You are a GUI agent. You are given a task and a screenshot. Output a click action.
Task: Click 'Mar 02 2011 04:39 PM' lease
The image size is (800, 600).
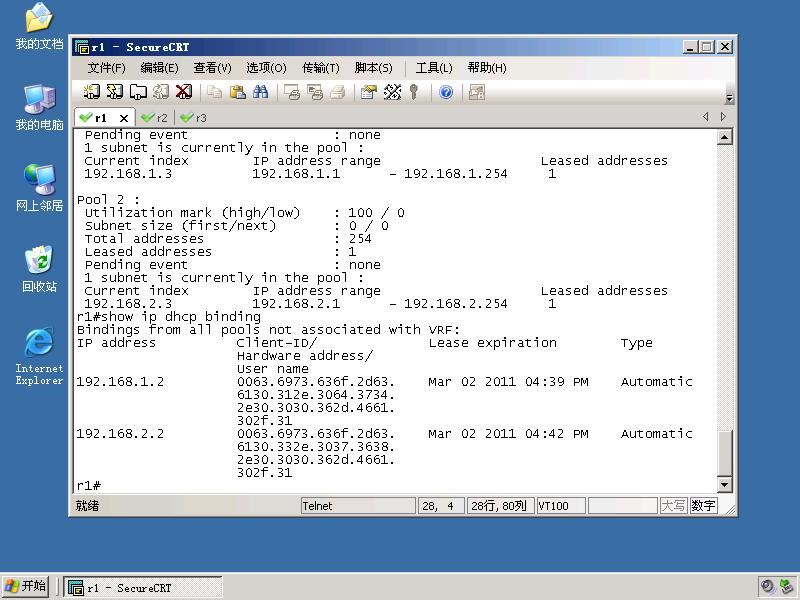(508, 382)
